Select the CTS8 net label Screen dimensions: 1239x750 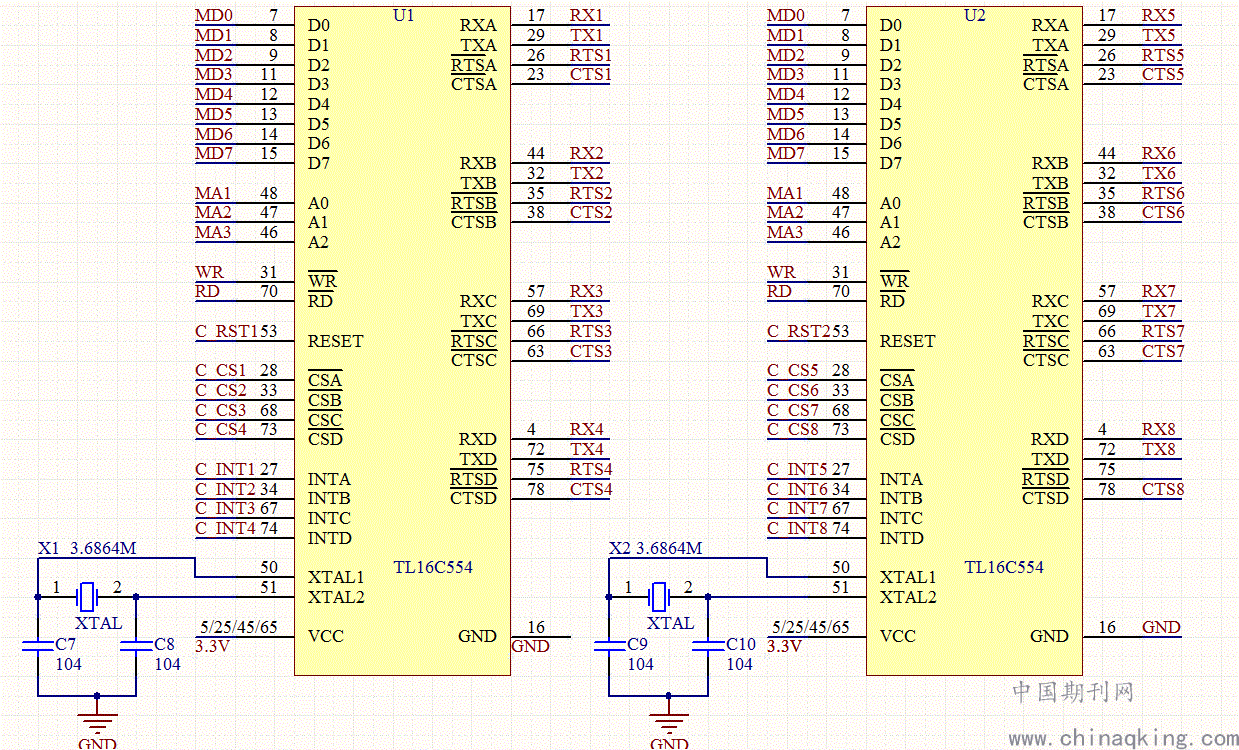pyautogui.click(x=1163, y=489)
